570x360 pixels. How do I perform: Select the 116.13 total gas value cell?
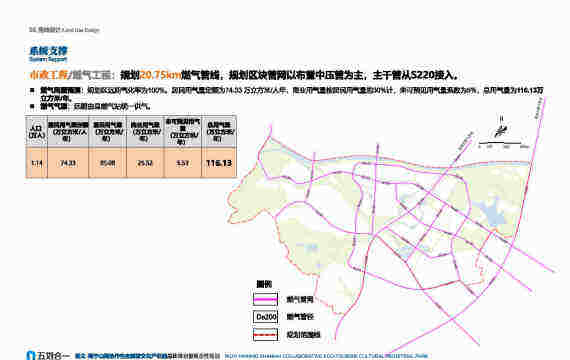coord(219,163)
